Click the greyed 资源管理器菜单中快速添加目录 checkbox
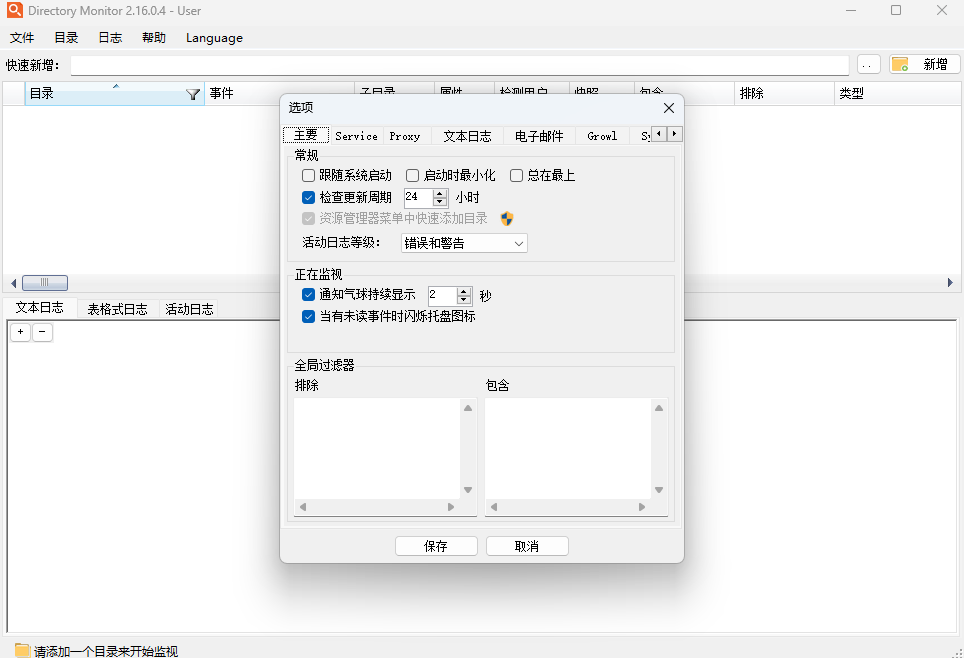 (309, 219)
